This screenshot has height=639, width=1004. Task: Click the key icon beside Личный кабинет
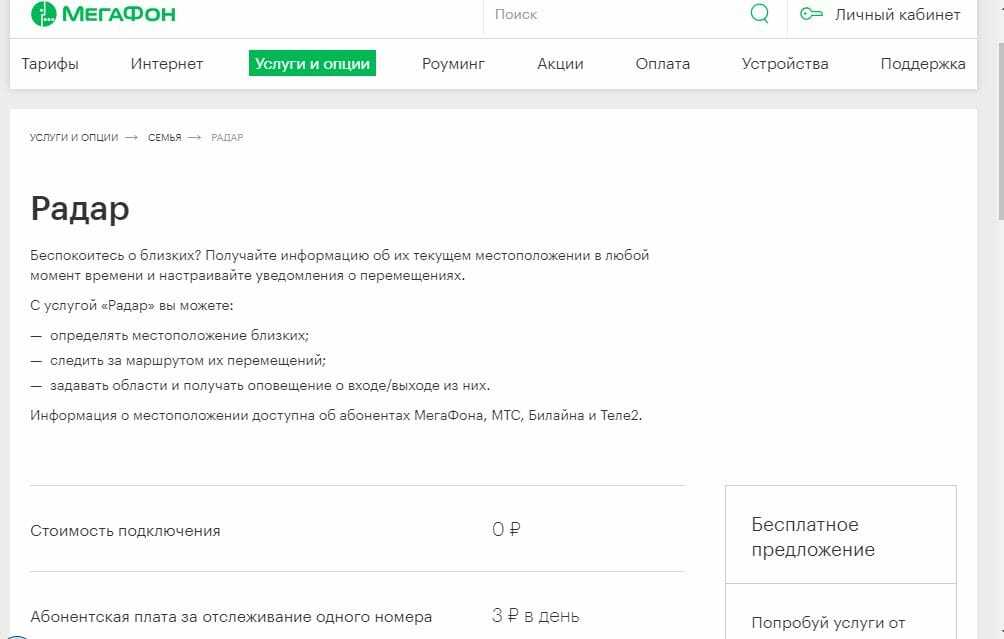(811, 13)
